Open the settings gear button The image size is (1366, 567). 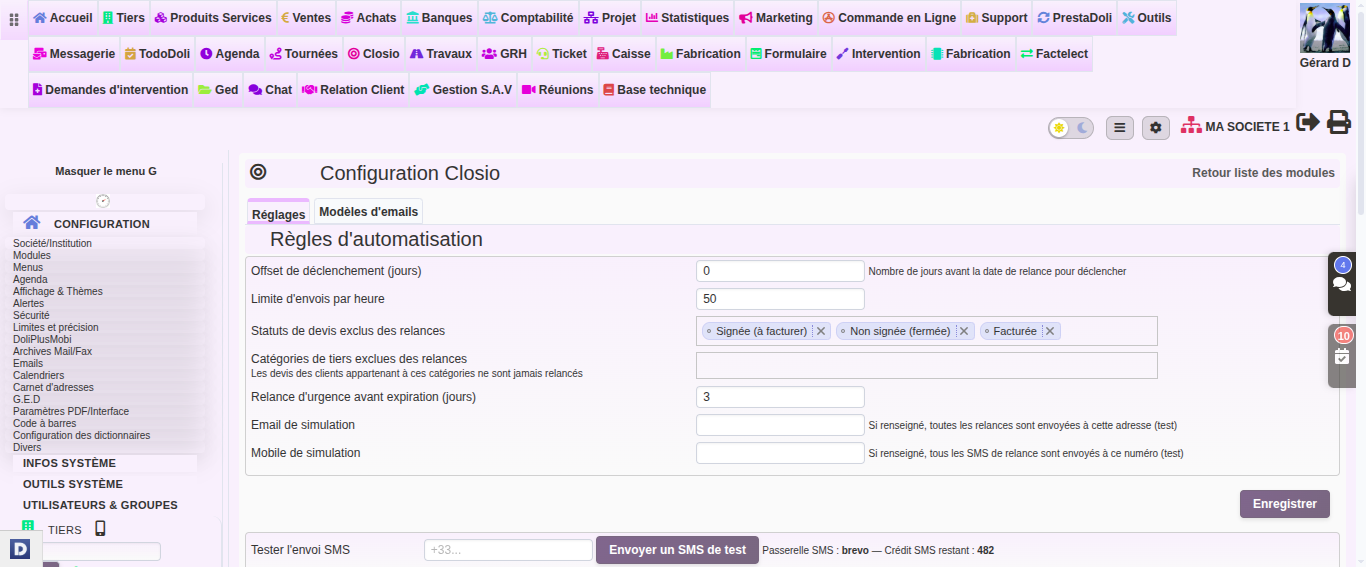point(1156,128)
